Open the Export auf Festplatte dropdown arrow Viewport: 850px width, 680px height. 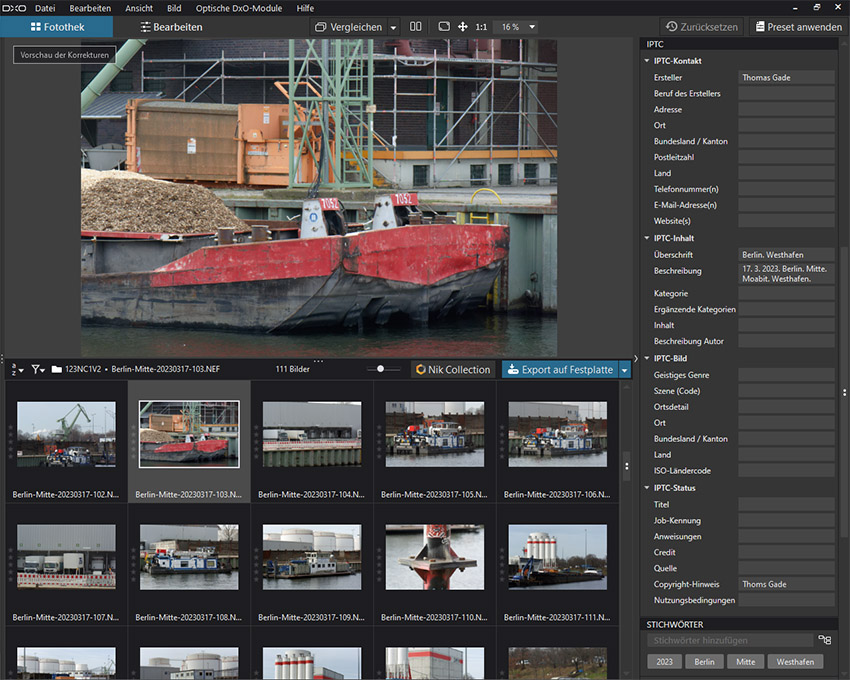point(624,370)
